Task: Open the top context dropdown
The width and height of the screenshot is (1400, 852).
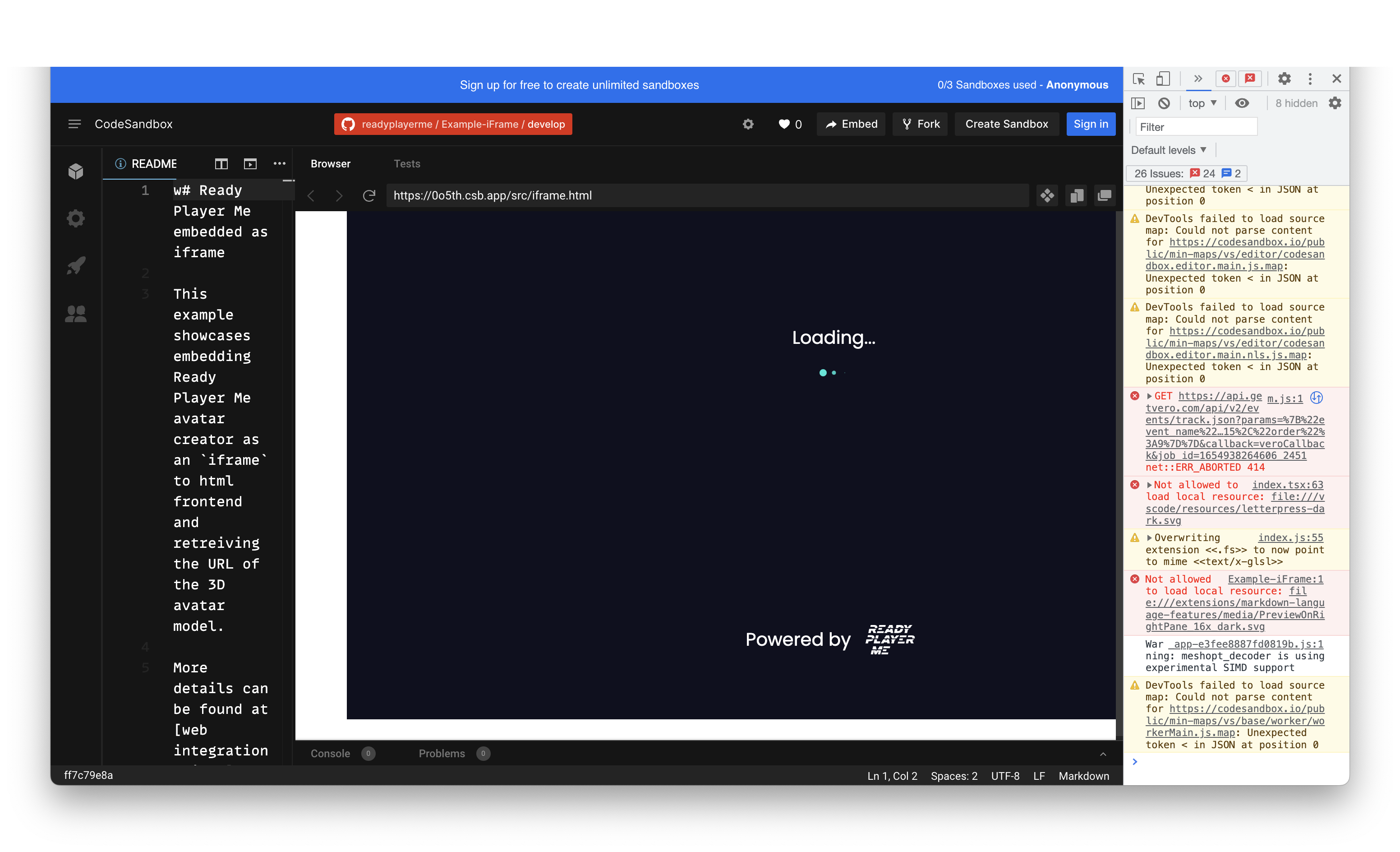Action: point(1202,103)
